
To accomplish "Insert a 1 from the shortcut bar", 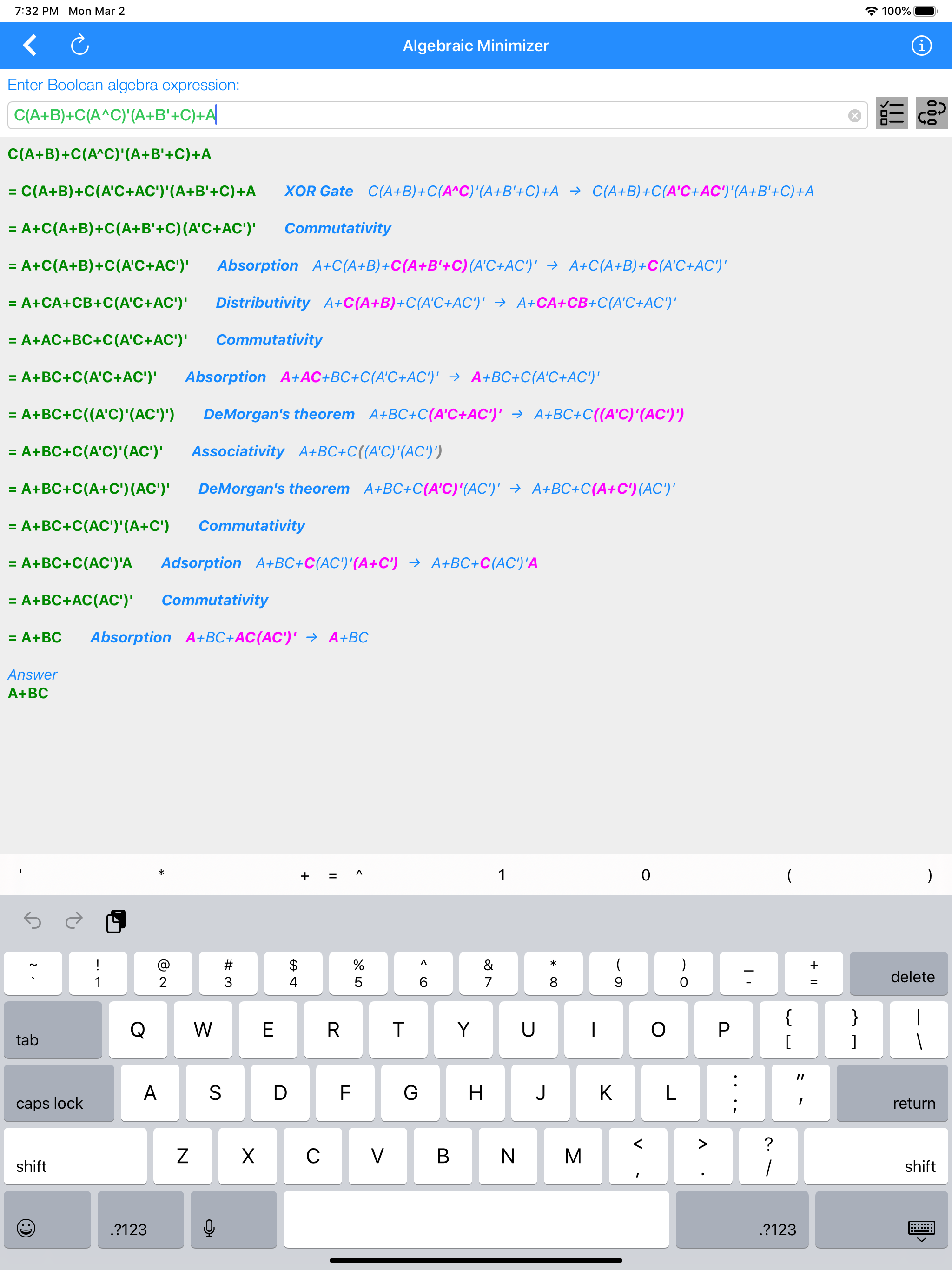I will (501, 875).
